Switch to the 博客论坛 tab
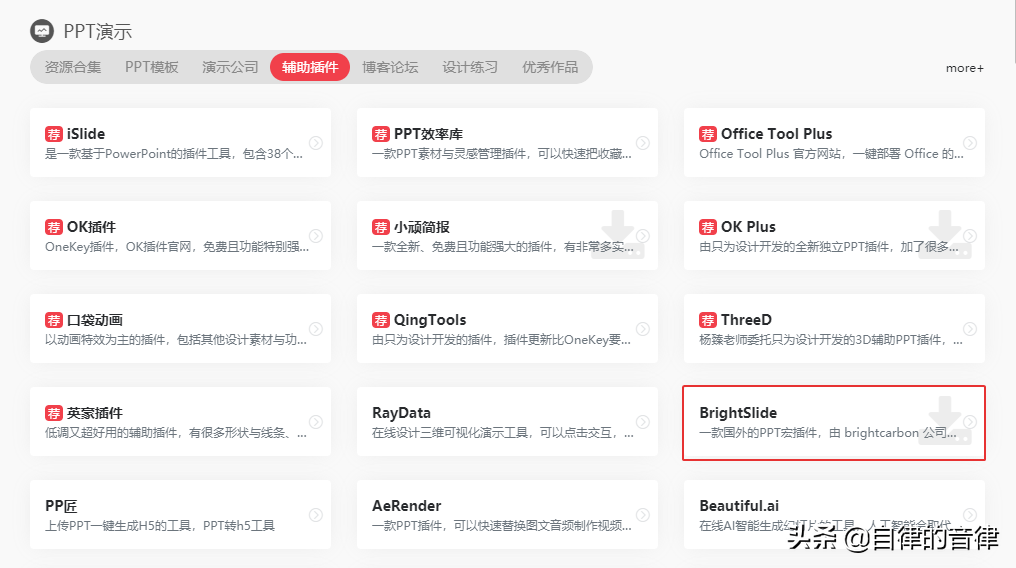The height and width of the screenshot is (568, 1016). [390, 67]
